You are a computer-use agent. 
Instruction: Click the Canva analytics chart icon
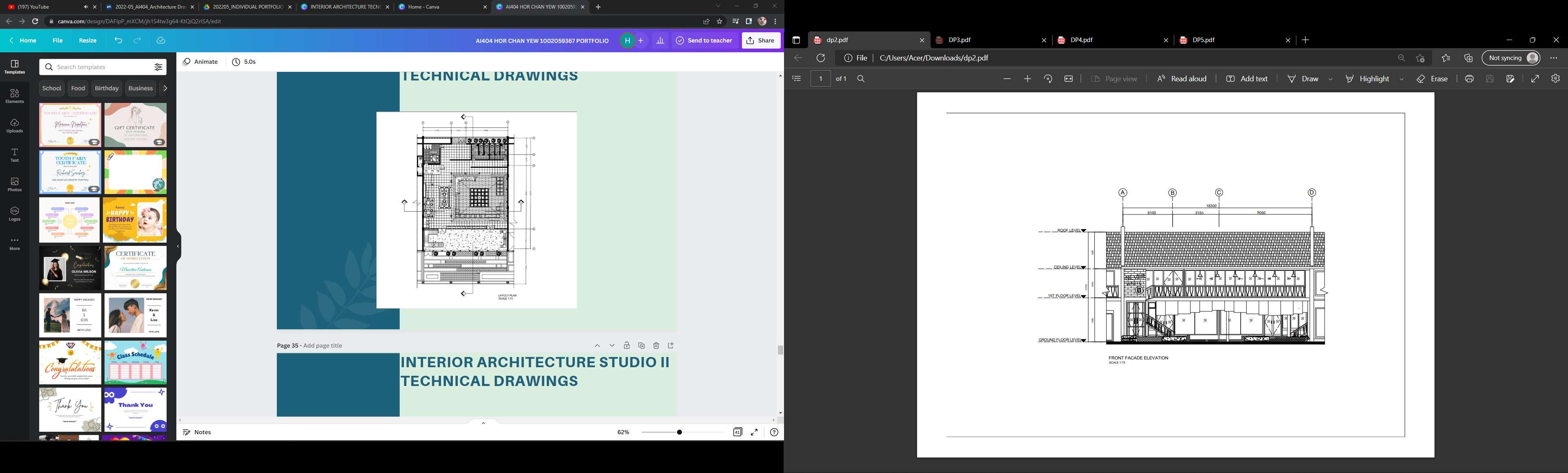coord(660,41)
